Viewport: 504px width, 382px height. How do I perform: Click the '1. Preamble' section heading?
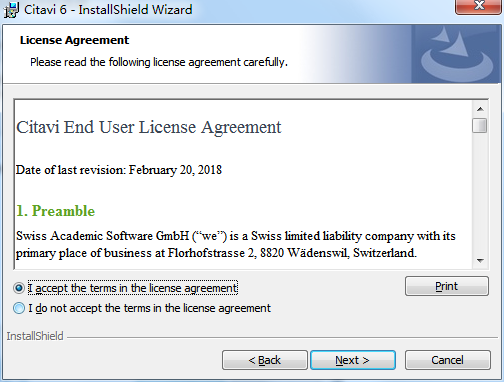pyautogui.click(x=56, y=211)
